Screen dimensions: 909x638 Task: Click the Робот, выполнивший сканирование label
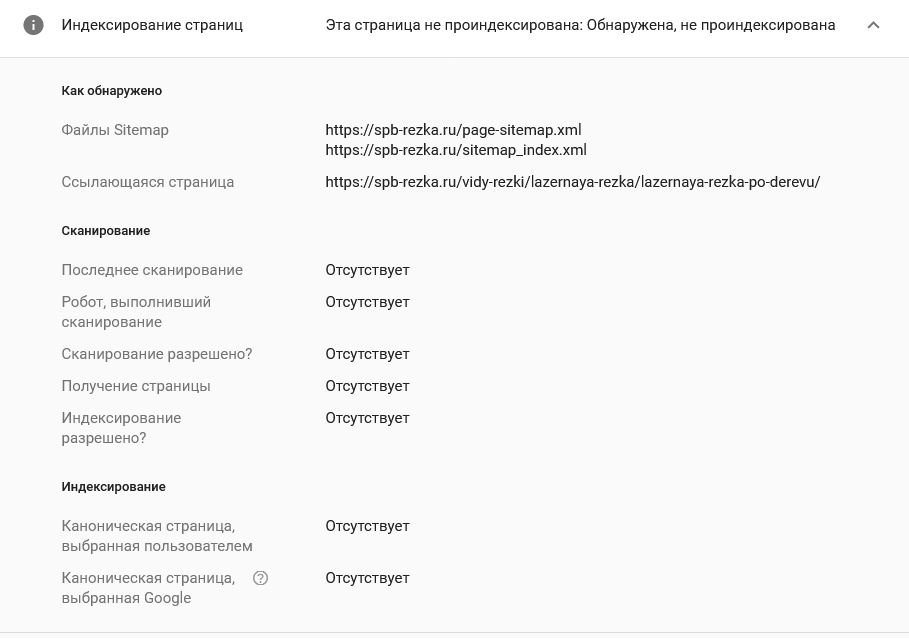pyautogui.click(x=136, y=312)
